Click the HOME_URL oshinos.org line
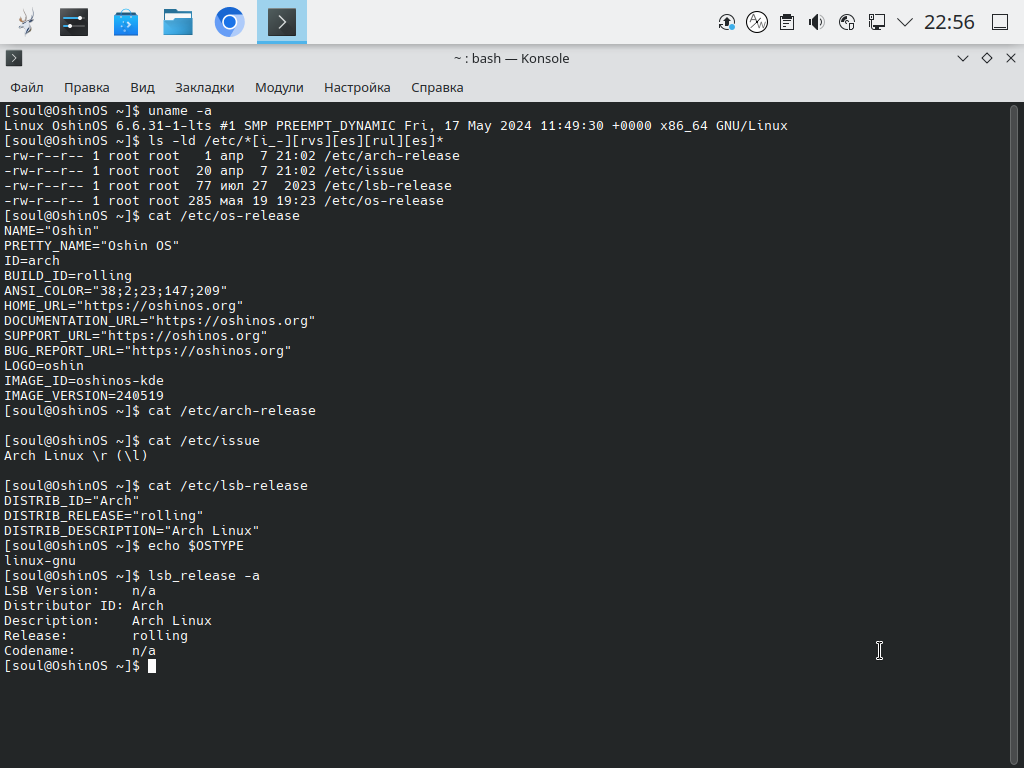1024x768 pixels. [x=123, y=306]
